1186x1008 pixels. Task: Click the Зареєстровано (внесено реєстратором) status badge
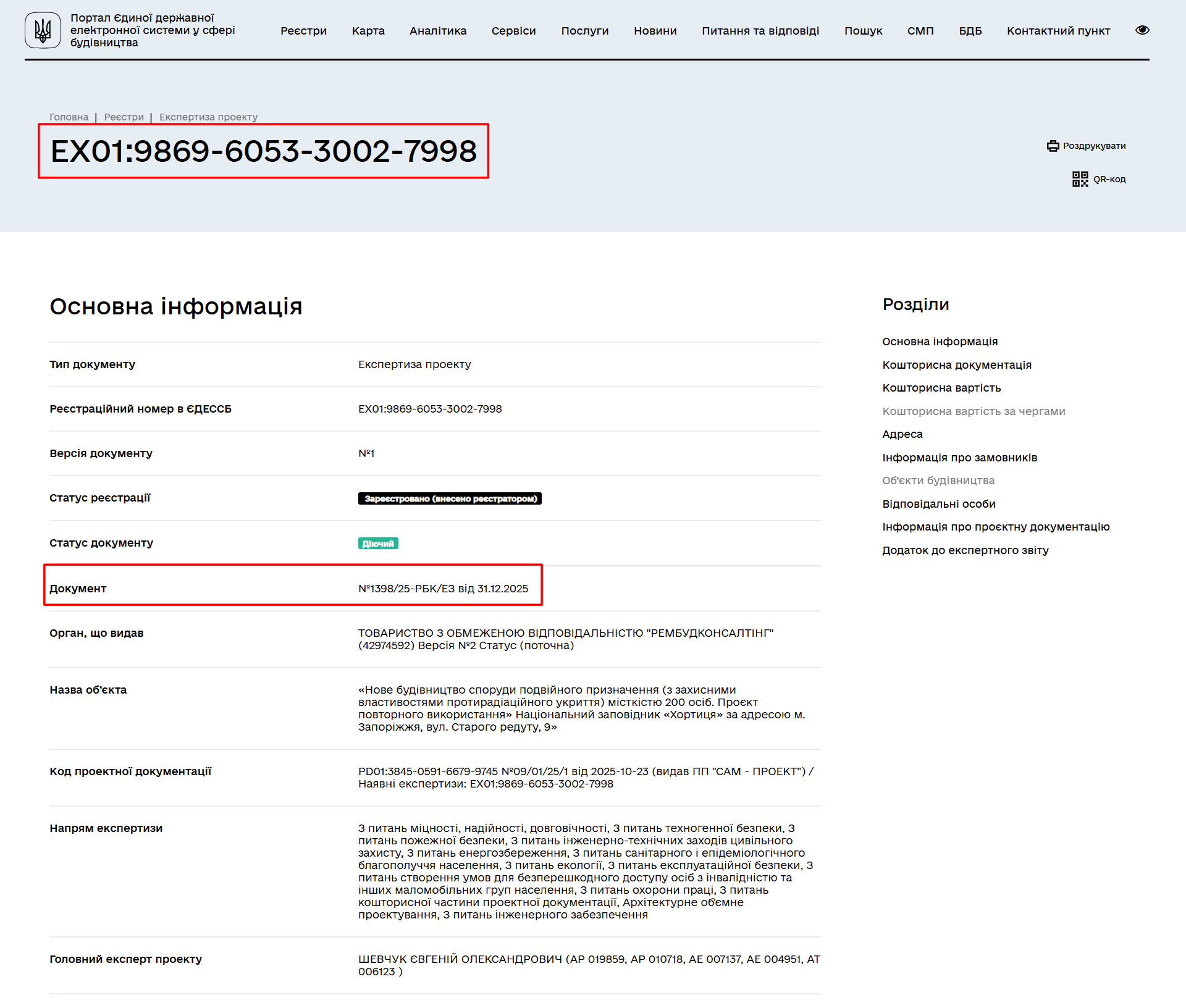click(450, 498)
